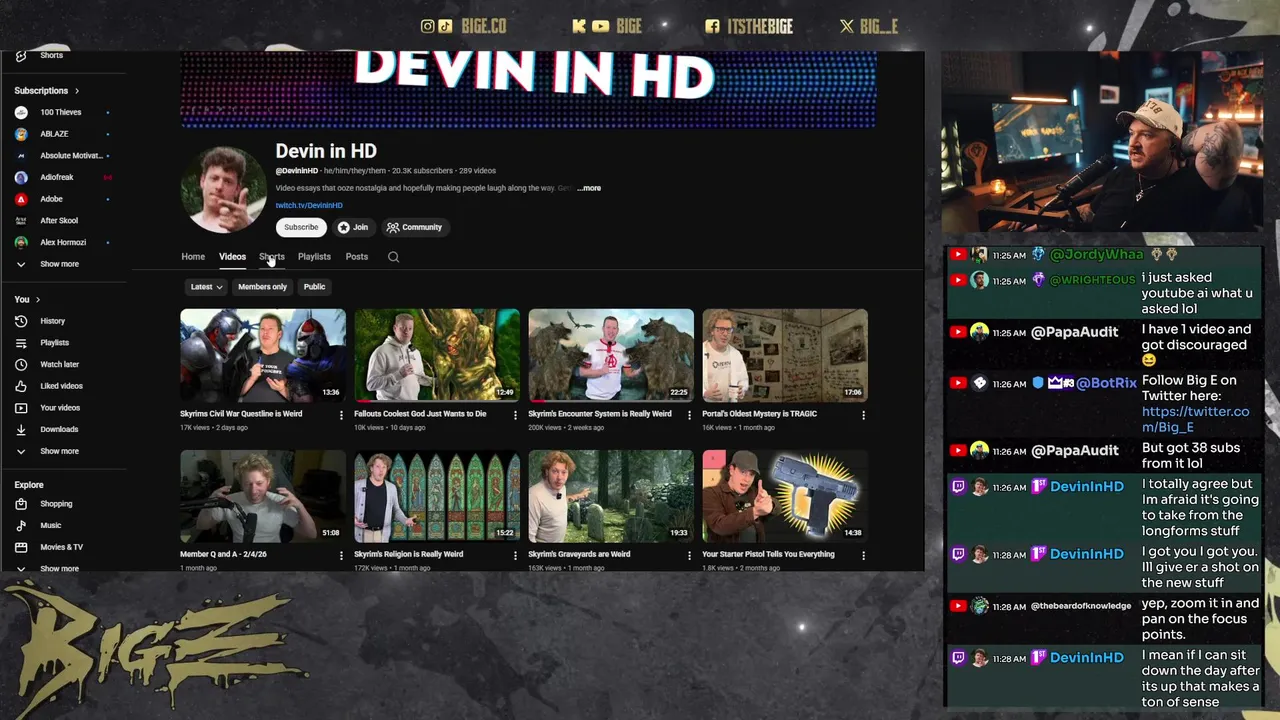Image resolution: width=1280 pixels, height=720 pixels.
Task: Open the Playlists channel tab
Action: (x=314, y=257)
